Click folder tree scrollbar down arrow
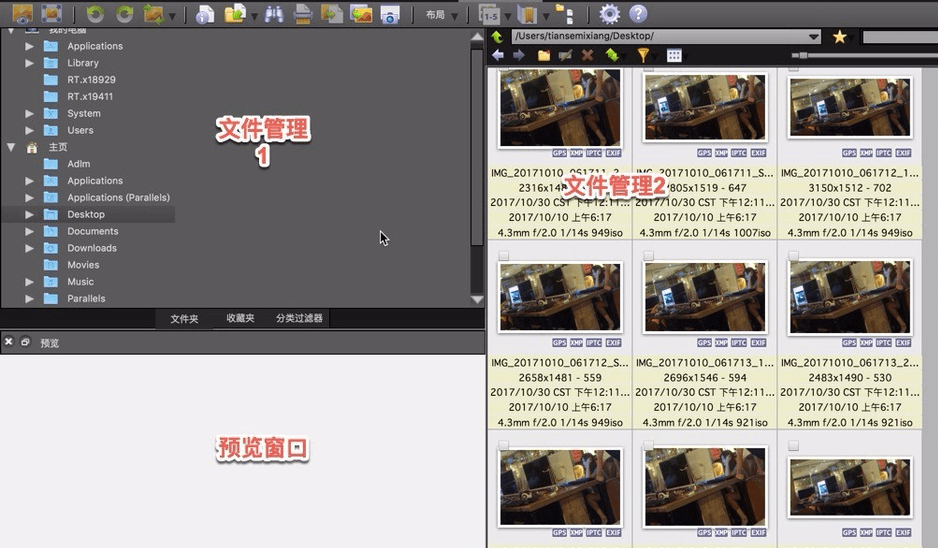Image resolution: width=938 pixels, height=548 pixels. 477,299
